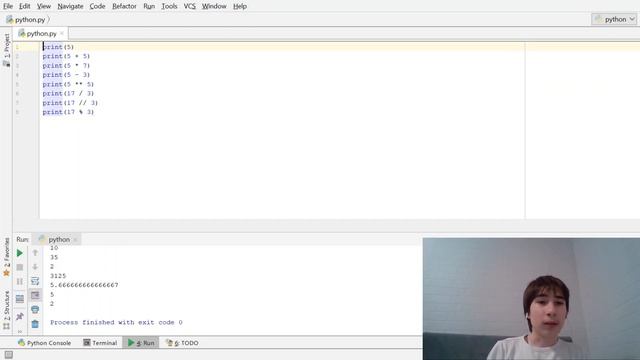Expand more run actions double chevron

(20, 331)
